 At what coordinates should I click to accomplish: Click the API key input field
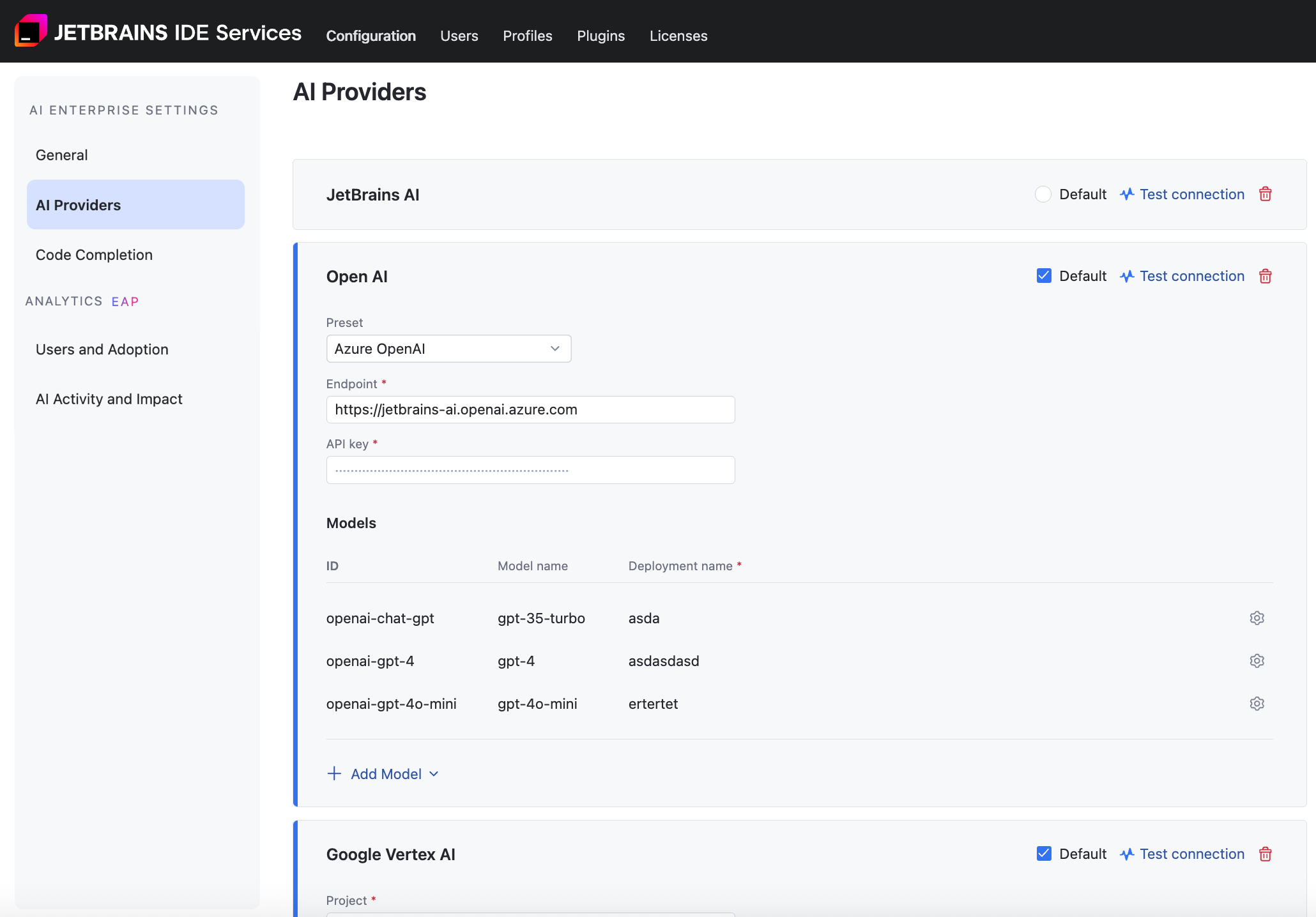(530, 469)
